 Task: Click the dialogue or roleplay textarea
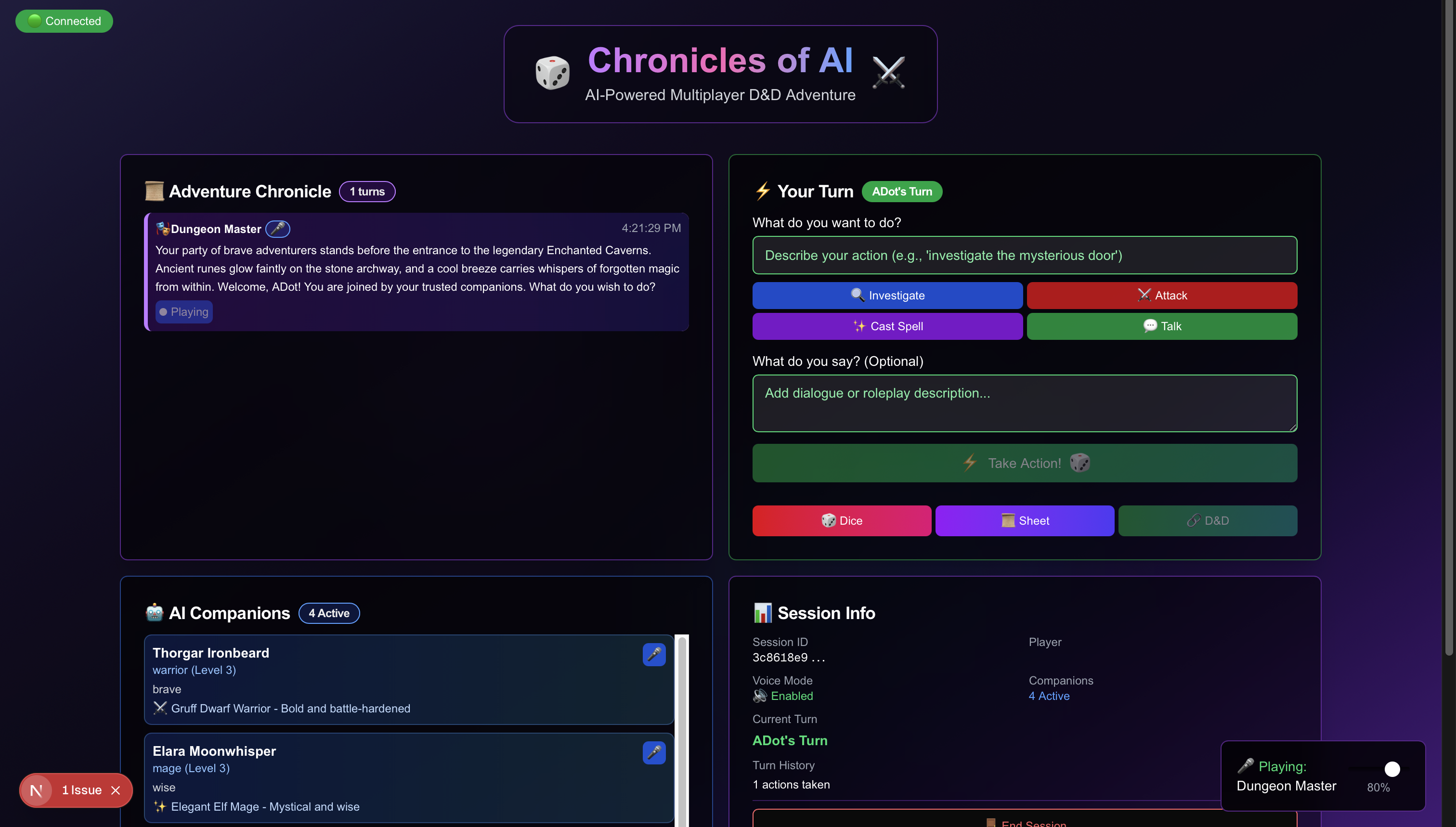tap(1024, 403)
